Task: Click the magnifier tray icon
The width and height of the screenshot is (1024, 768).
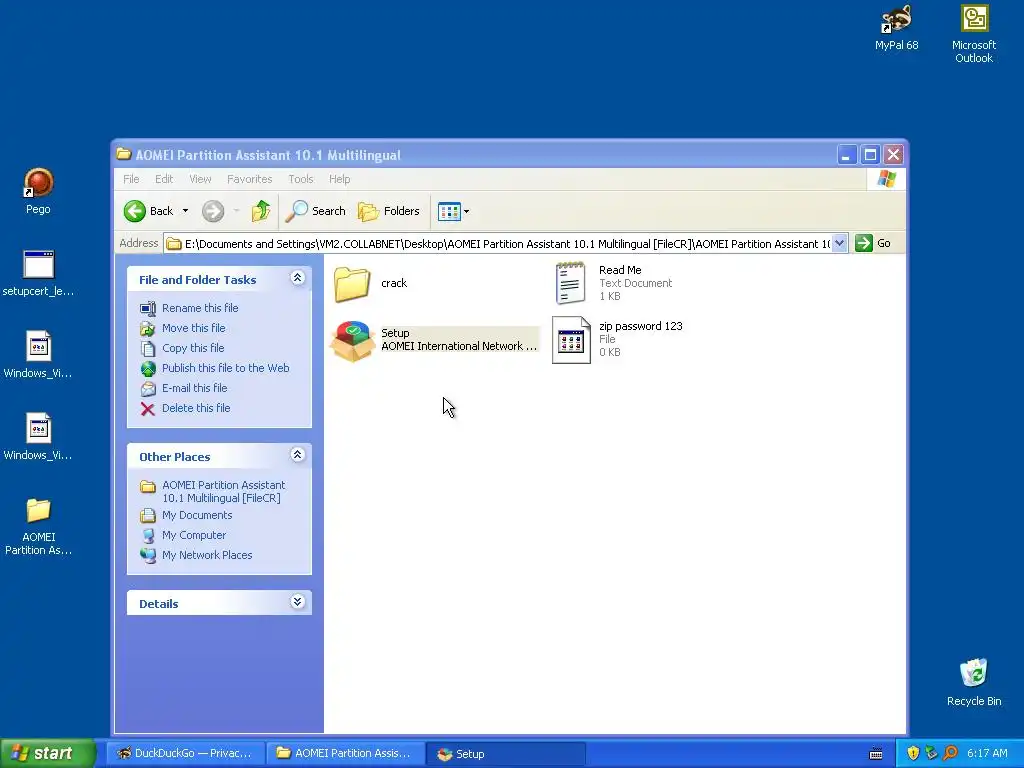Action: 950,754
